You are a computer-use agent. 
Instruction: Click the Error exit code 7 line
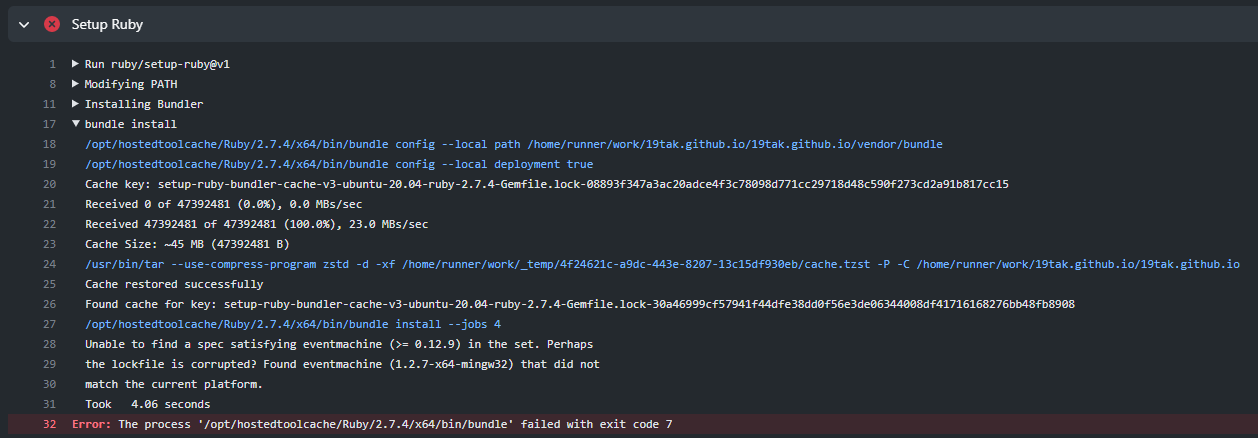(x=372, y=425)
